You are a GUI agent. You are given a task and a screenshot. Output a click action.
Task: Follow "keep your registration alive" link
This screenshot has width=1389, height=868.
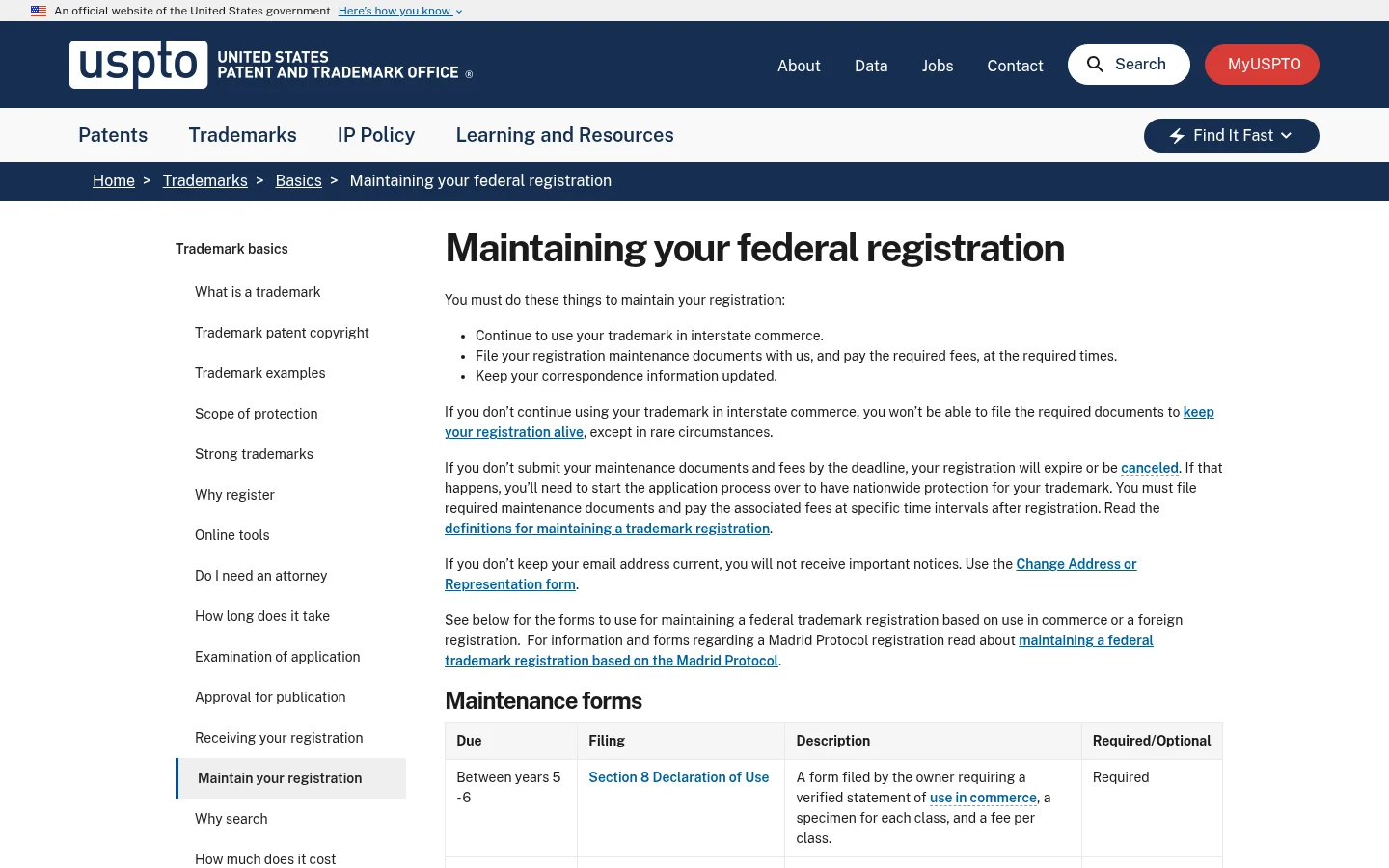(x=514, y=432)
